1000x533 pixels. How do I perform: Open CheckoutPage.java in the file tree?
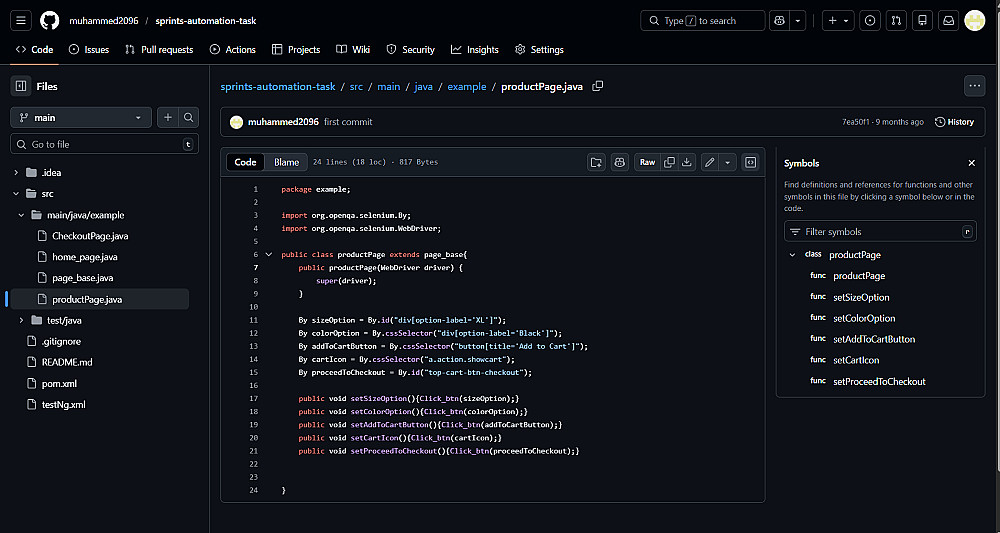pyautogui.click(x=90, y=236)
